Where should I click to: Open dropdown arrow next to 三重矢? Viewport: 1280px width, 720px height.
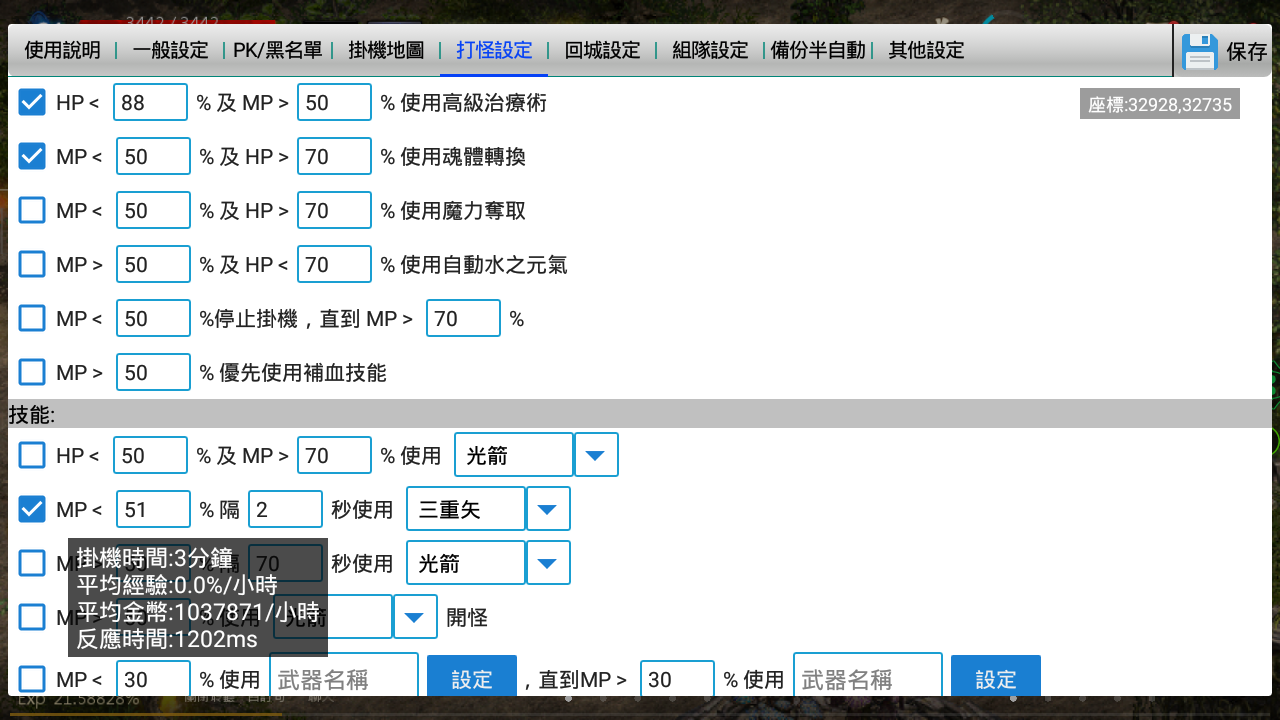[548, 509]
